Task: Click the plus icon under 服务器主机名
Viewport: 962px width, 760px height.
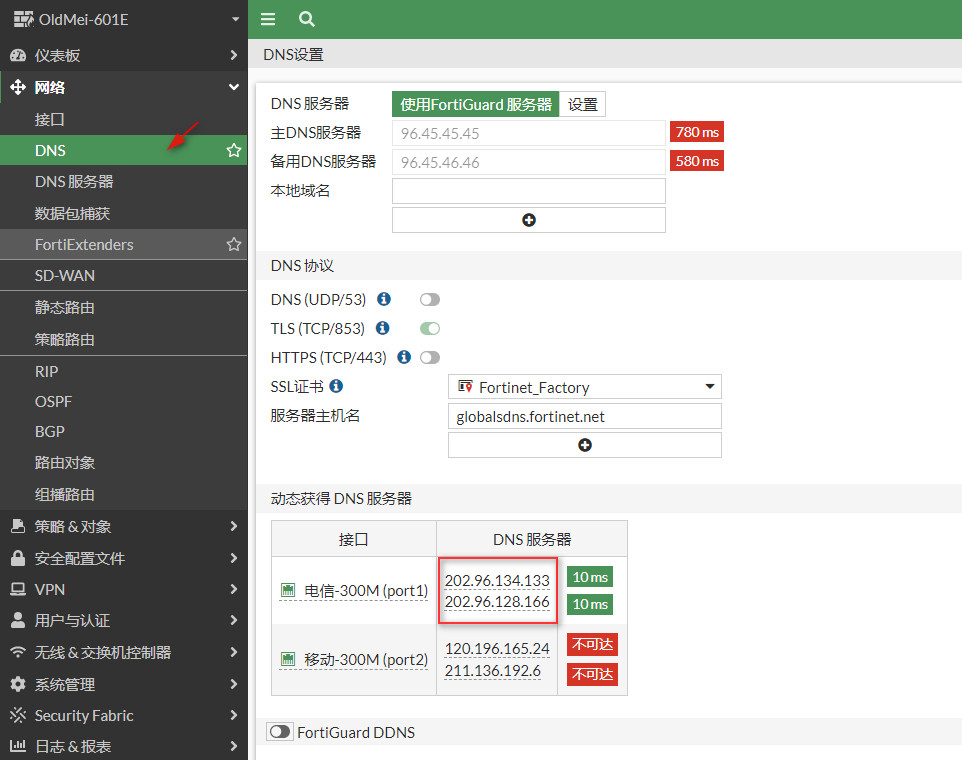Action: coord(585,445)
